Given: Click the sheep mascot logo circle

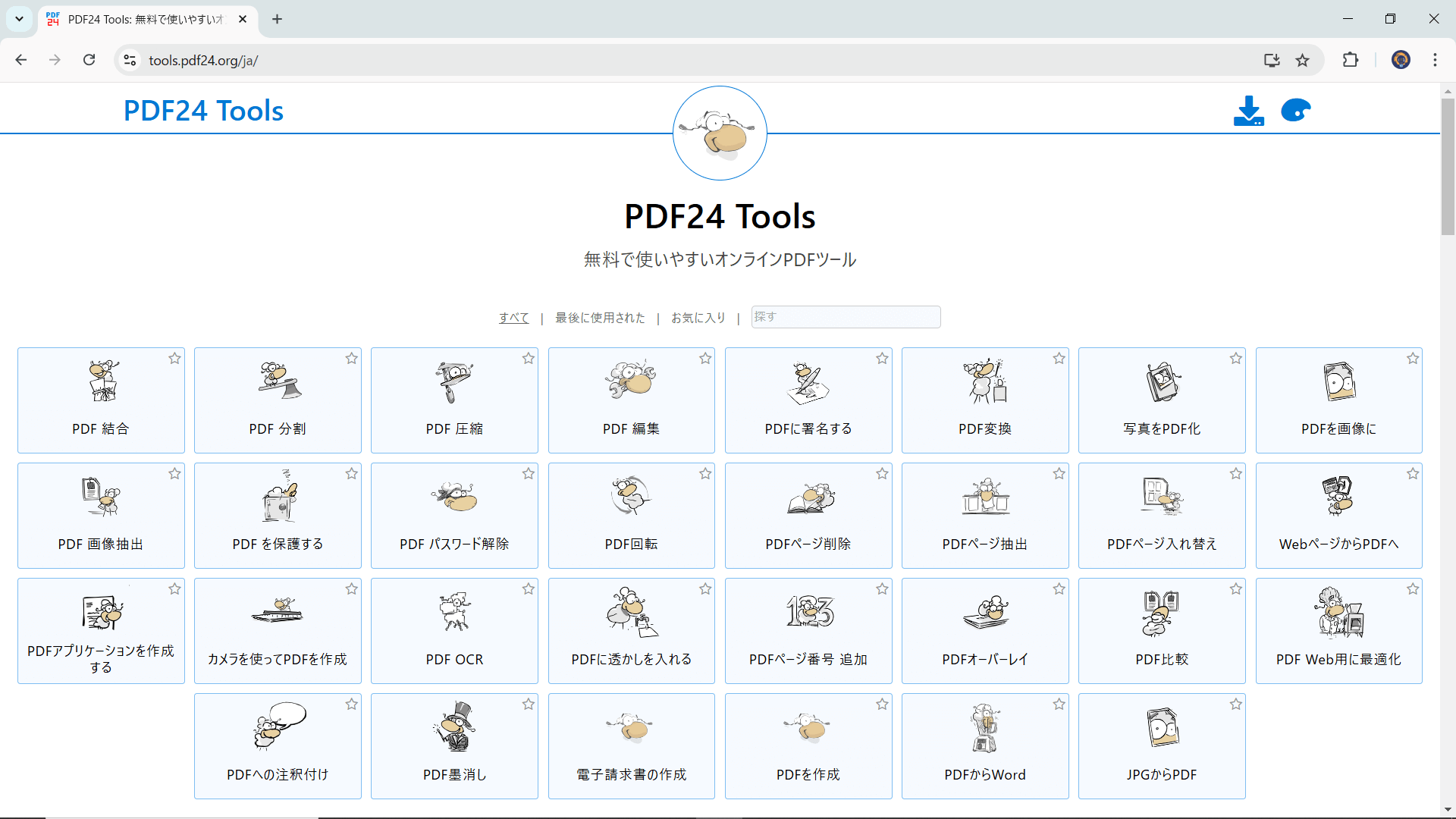Looking at the screenshot, I should [720, 133].
